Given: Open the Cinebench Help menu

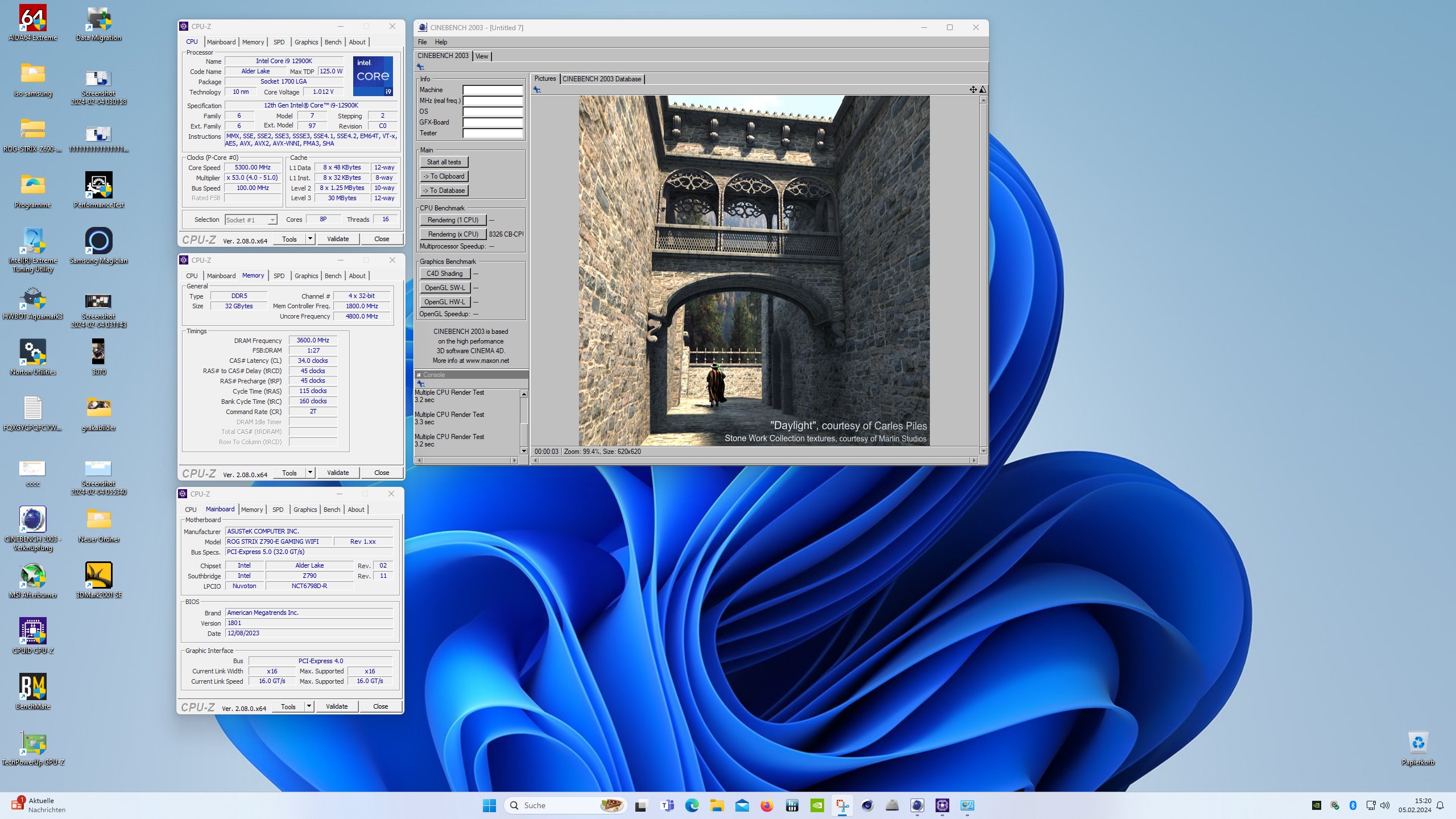Looking at the screenshot, I should pyautogui.click(x=441, y=42).
